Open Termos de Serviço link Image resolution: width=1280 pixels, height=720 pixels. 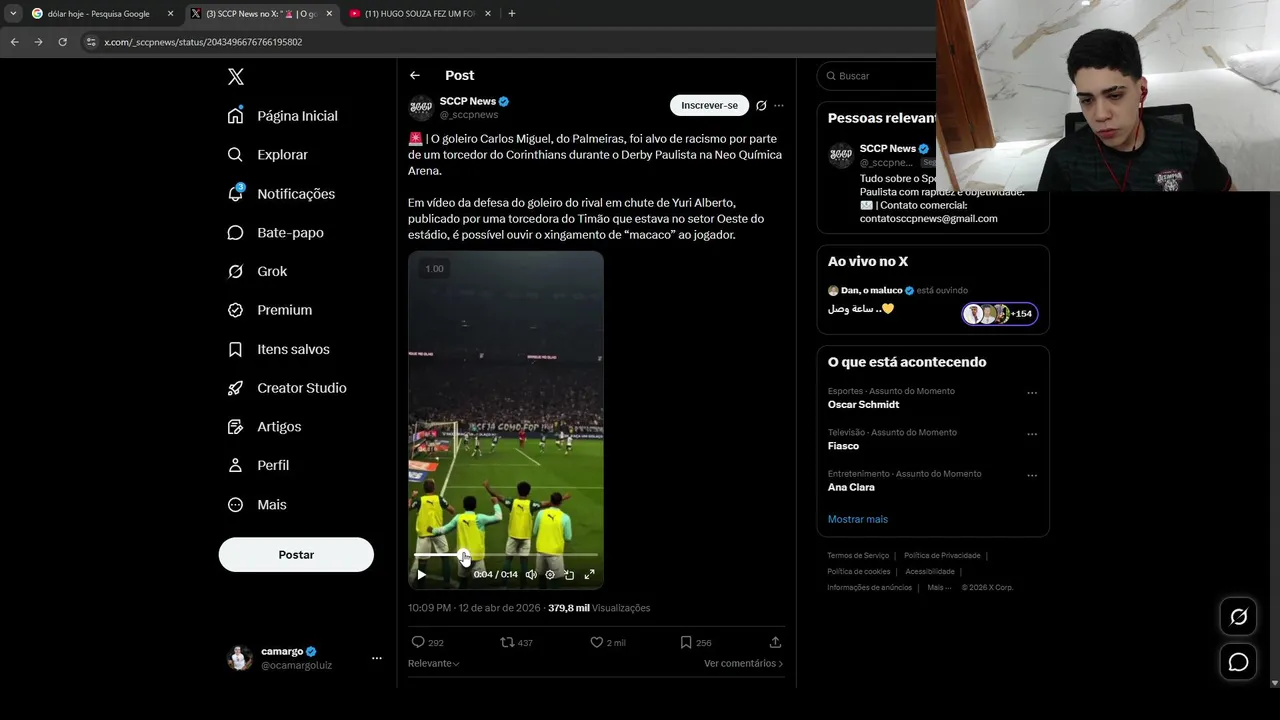coord(858,556)
